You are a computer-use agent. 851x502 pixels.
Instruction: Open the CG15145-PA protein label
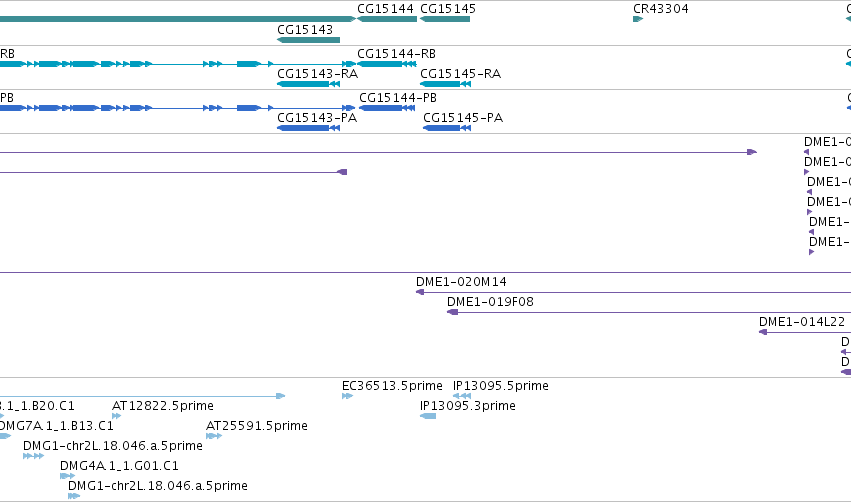(x=463, y=118)
